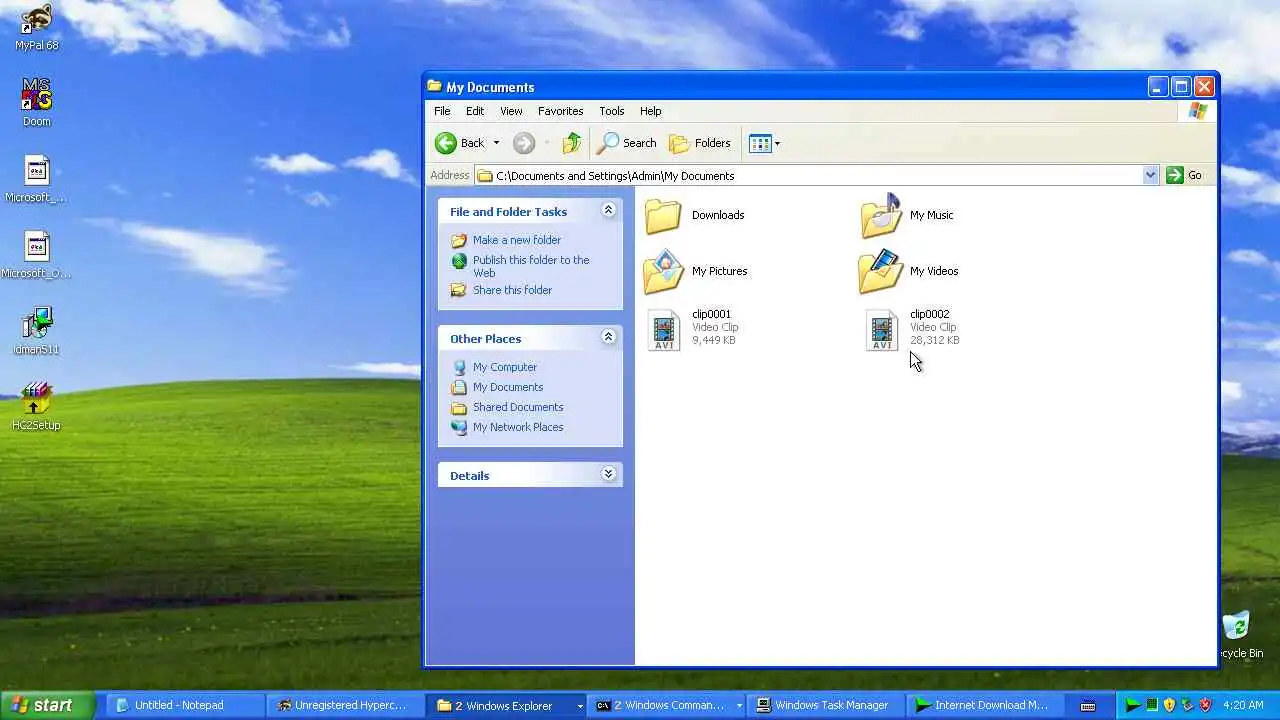This screenshot has height=720, width=1280.
Task: Select the My Pictures folder icon
Action: tap(663, 271)
